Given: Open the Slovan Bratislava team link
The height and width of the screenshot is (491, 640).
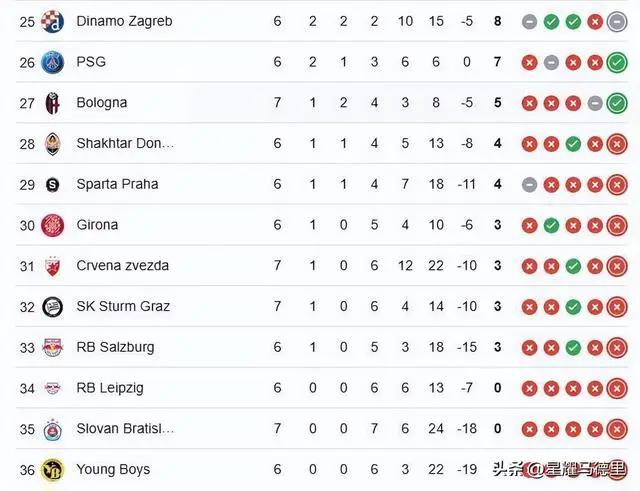Looking at the screenshot, I should pos(125,429).
